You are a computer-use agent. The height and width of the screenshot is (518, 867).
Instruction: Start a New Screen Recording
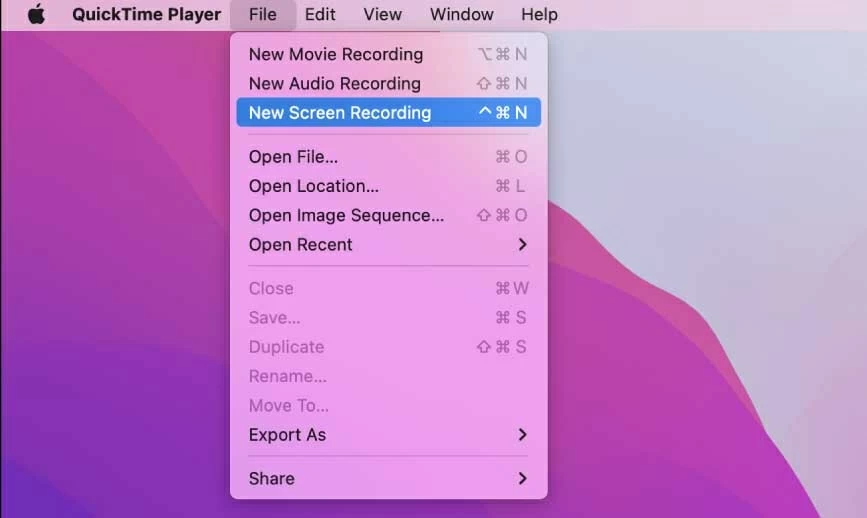coord(389,113)
